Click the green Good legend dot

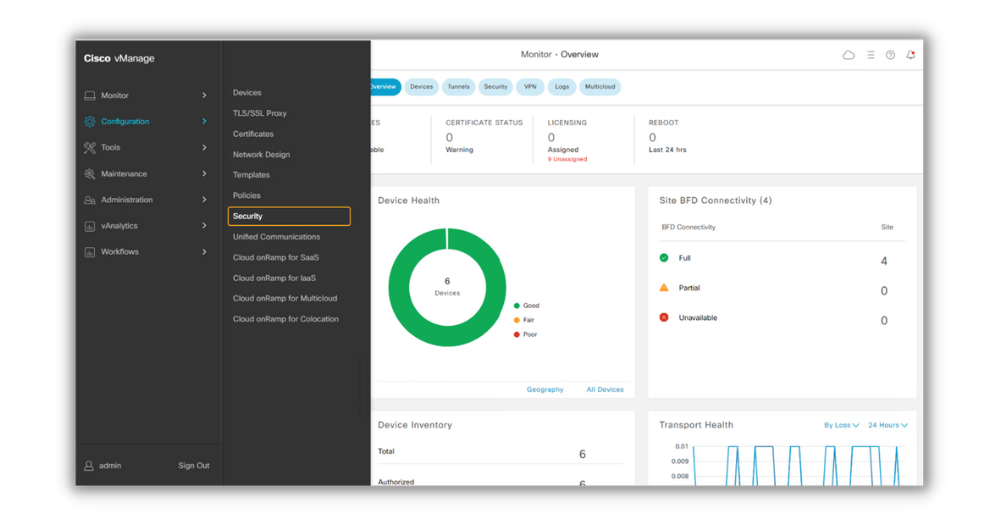517,306
